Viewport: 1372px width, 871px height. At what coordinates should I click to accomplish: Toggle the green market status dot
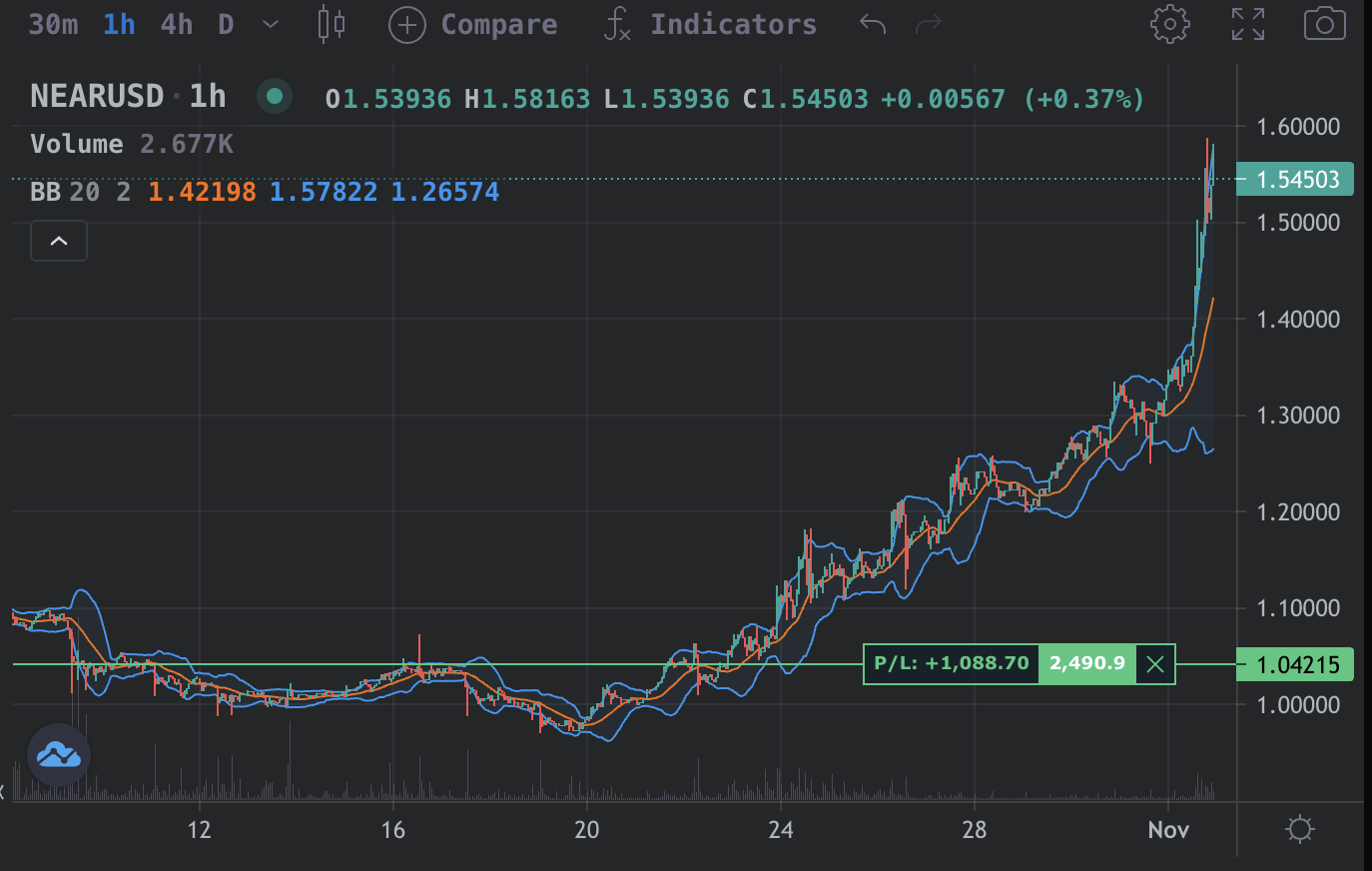pyautogui.click(x=275, y=96)
